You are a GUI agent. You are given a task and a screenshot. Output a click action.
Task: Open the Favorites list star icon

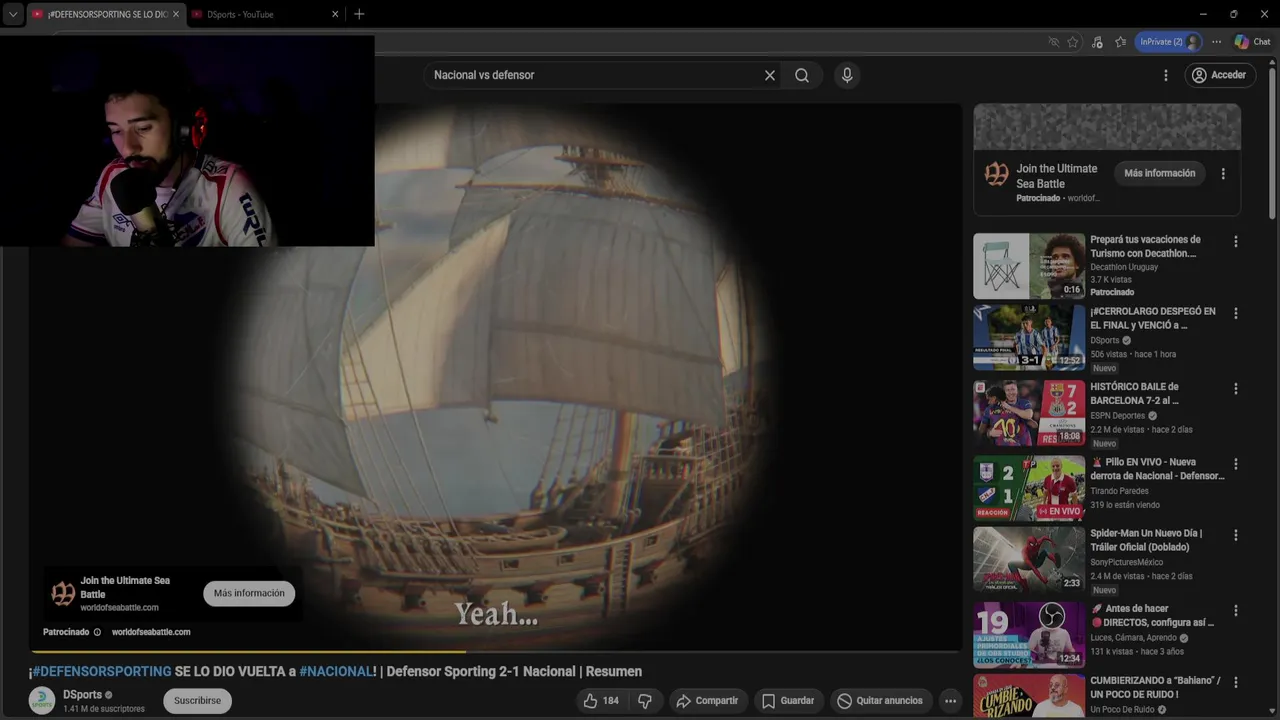tap(1120, 42)
